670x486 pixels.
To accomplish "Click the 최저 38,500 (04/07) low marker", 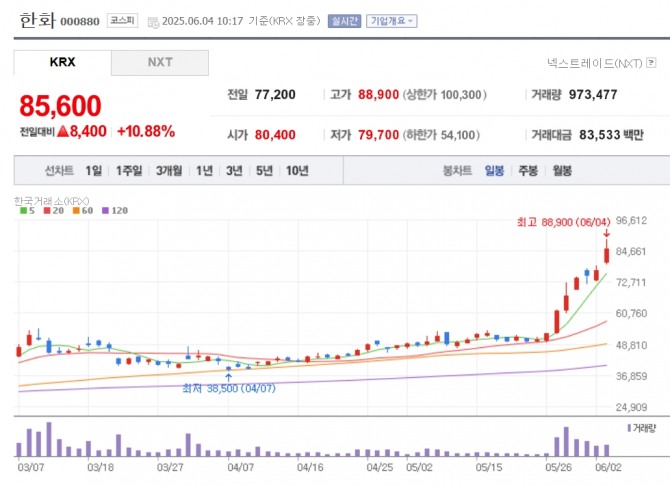I will [x=229, y=388].
